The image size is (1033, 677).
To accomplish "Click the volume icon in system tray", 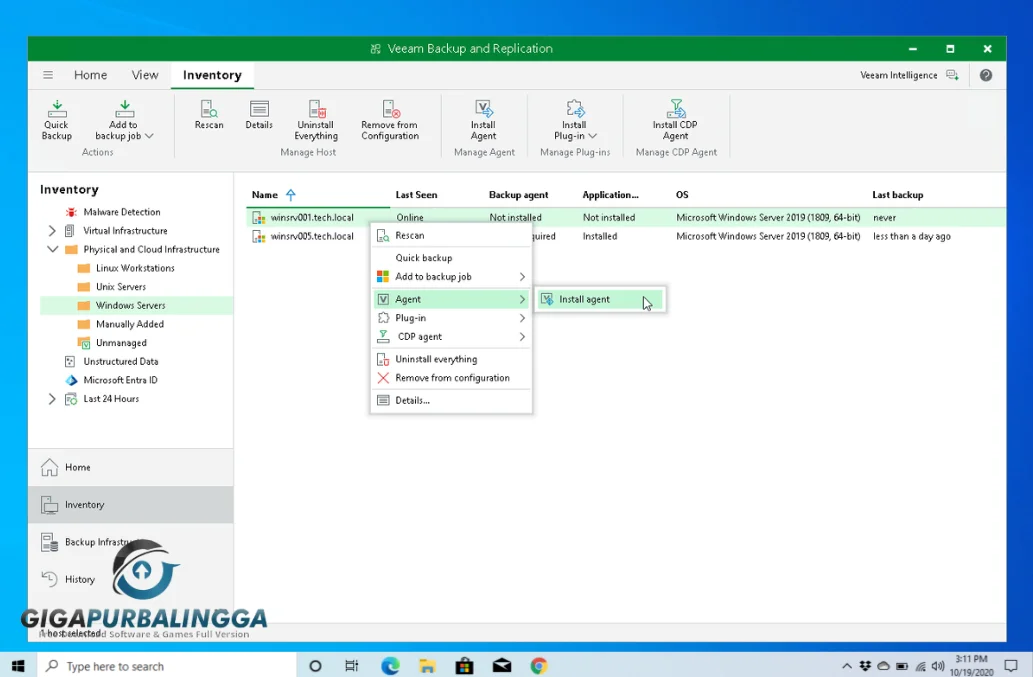I will pos(937,666).
